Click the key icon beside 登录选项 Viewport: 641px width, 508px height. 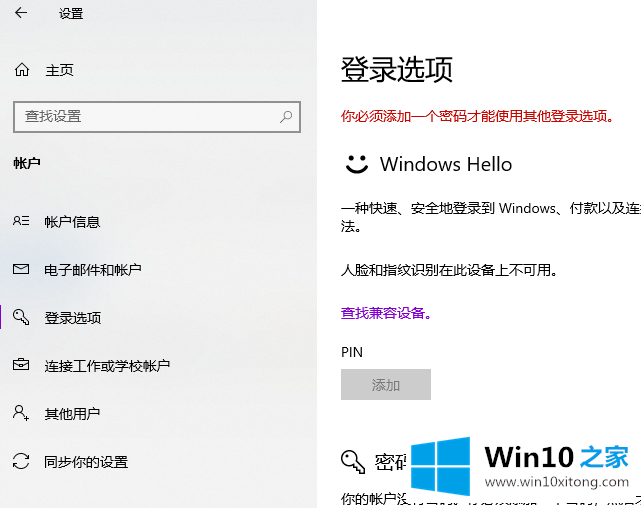[21, 317]
